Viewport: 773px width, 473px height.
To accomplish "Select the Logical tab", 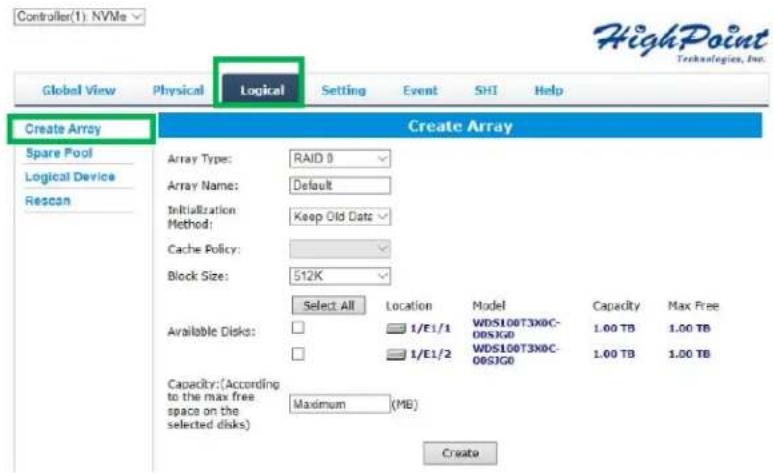I will pyautogui.click(x=262, y=89).
